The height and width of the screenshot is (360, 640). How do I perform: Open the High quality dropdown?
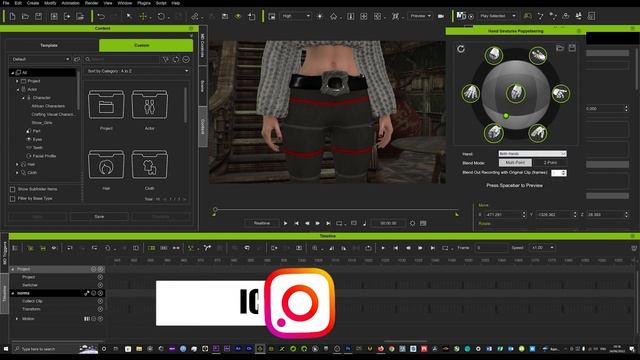[296, 16]
